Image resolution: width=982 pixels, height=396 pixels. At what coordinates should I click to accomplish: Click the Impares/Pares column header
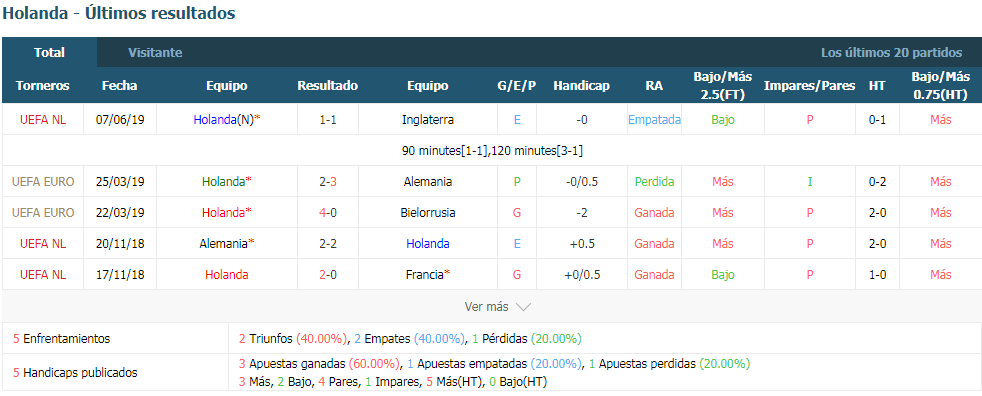(x=809, y=86)
